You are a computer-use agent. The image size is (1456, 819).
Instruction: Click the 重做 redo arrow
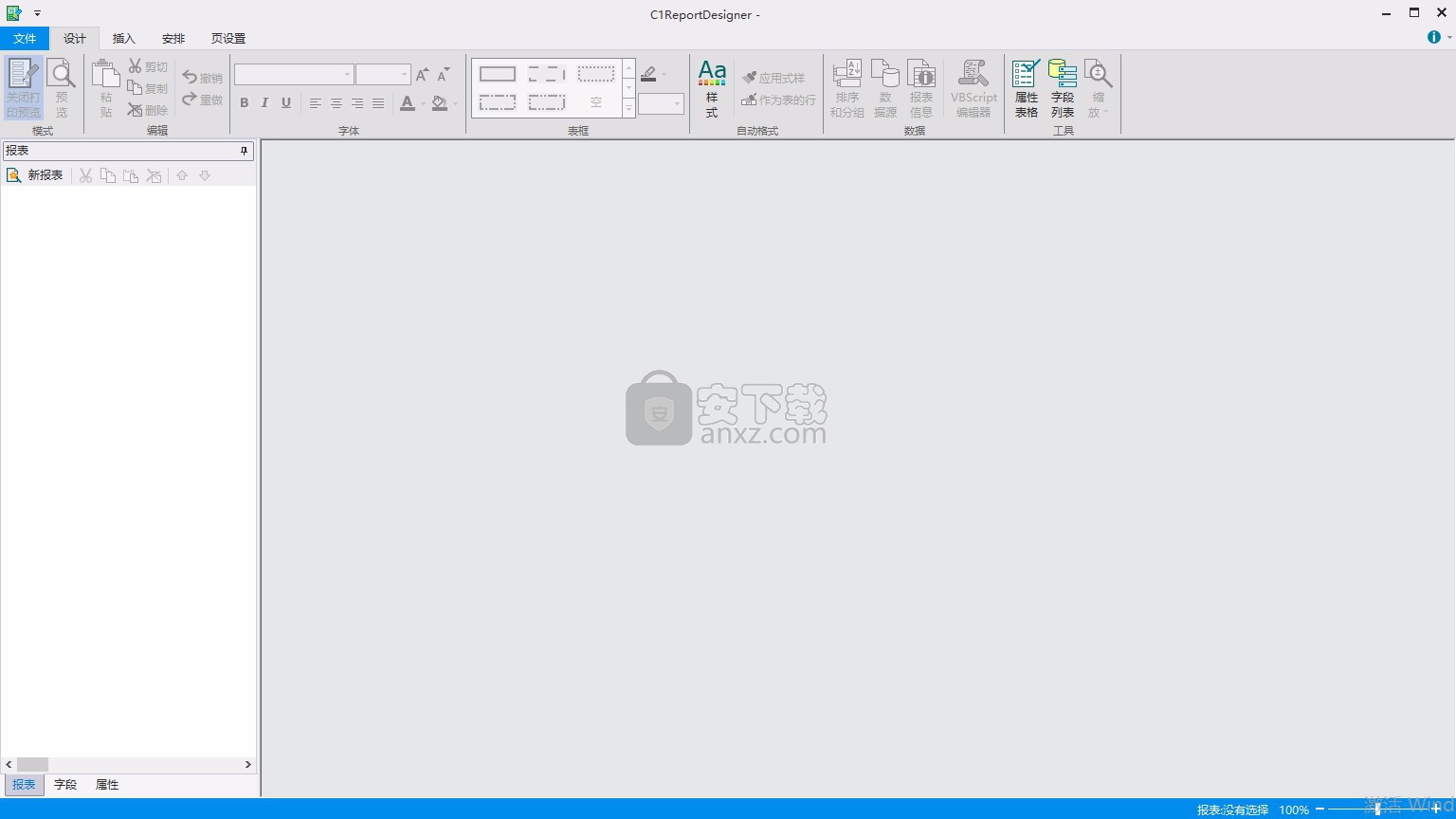pyautogui.click(x=203, y=100)
